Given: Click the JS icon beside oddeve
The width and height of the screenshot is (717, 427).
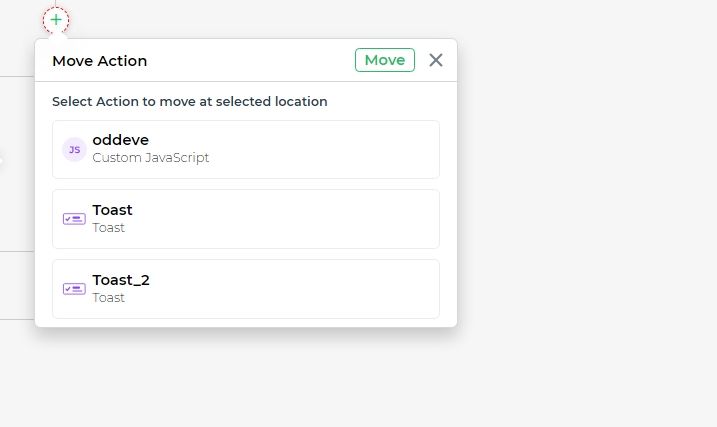Looking at the screenshot, I should point(74,149).
